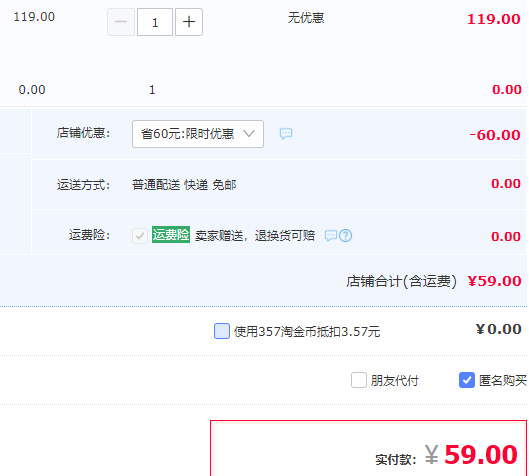Click the 朋友代付 label text
This screenshot has width=529, height=476.
tap(394, 381)
